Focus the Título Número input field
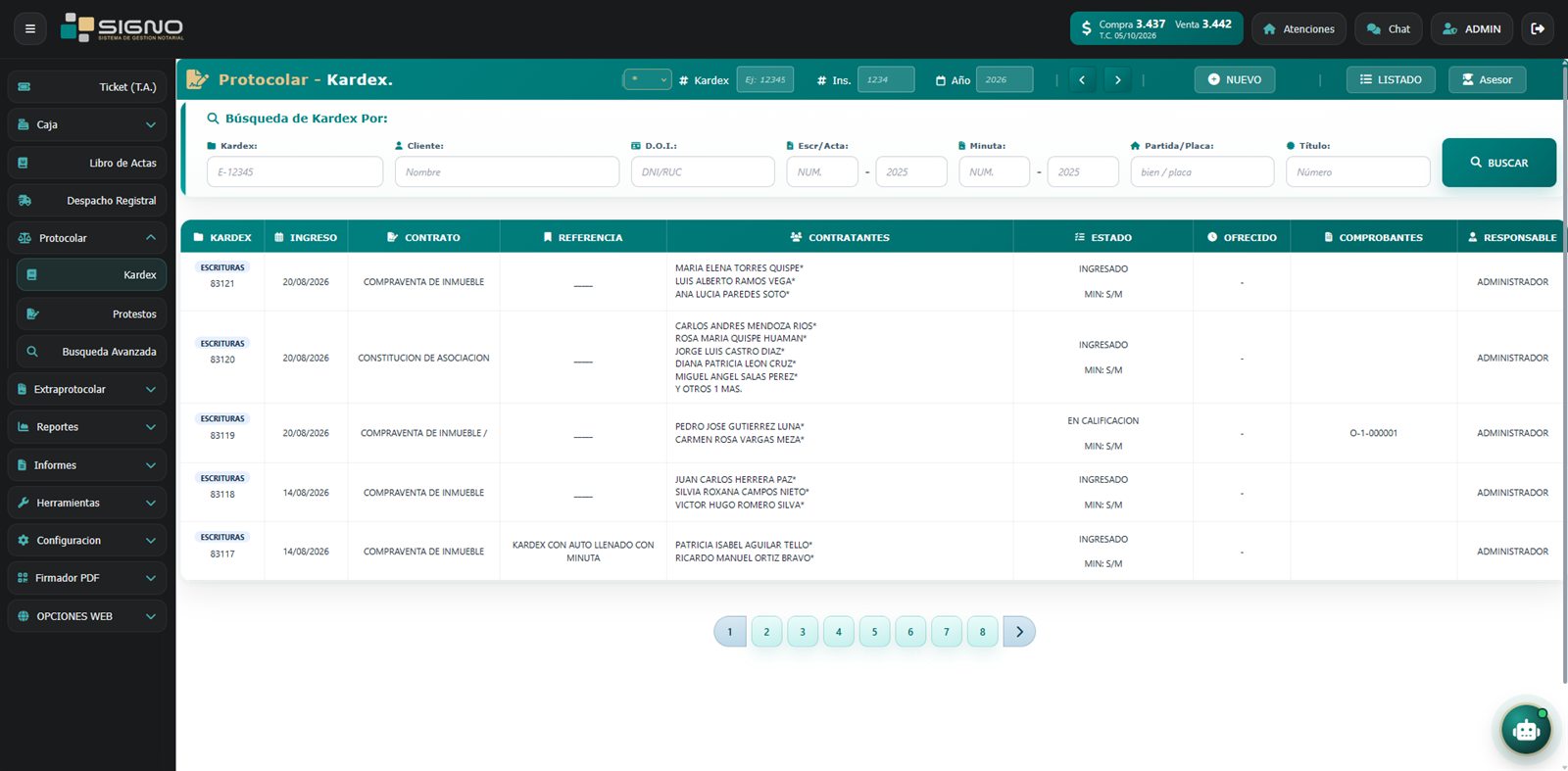The image size is (1568, 771). (1357, 171)
